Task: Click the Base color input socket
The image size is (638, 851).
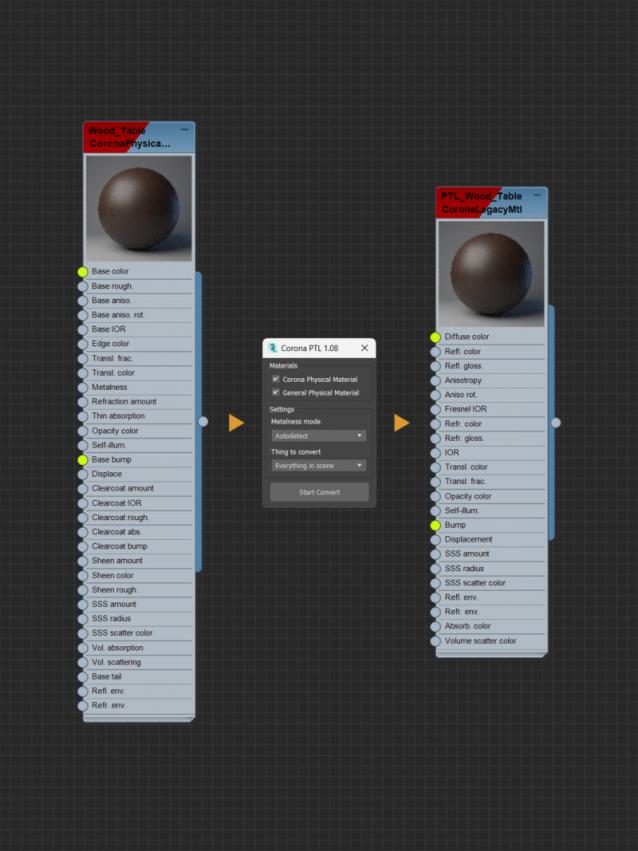Action: (83, 272)
